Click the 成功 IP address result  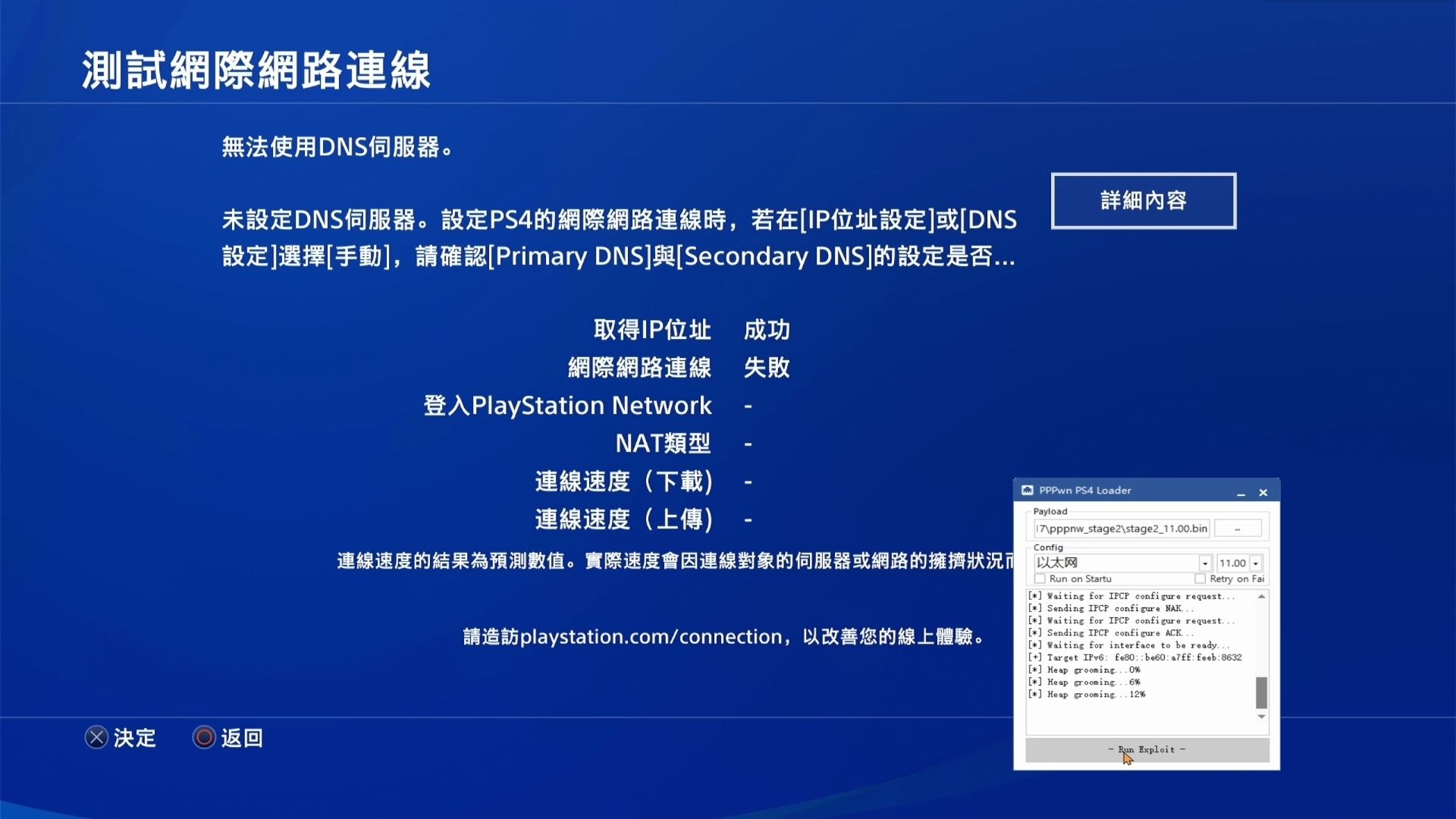767,330
